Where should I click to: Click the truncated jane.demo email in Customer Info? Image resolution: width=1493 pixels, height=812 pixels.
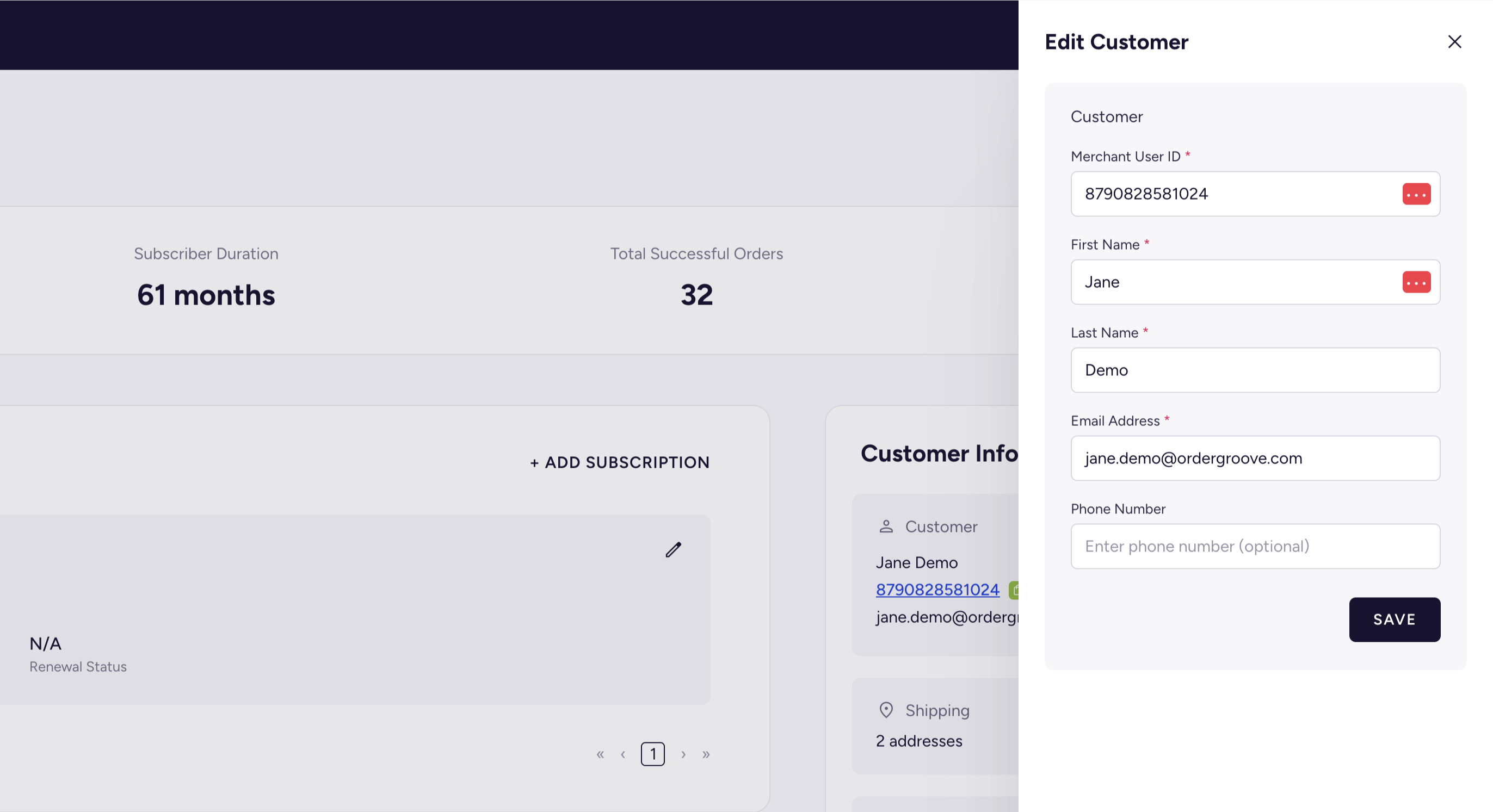[947, 617]
